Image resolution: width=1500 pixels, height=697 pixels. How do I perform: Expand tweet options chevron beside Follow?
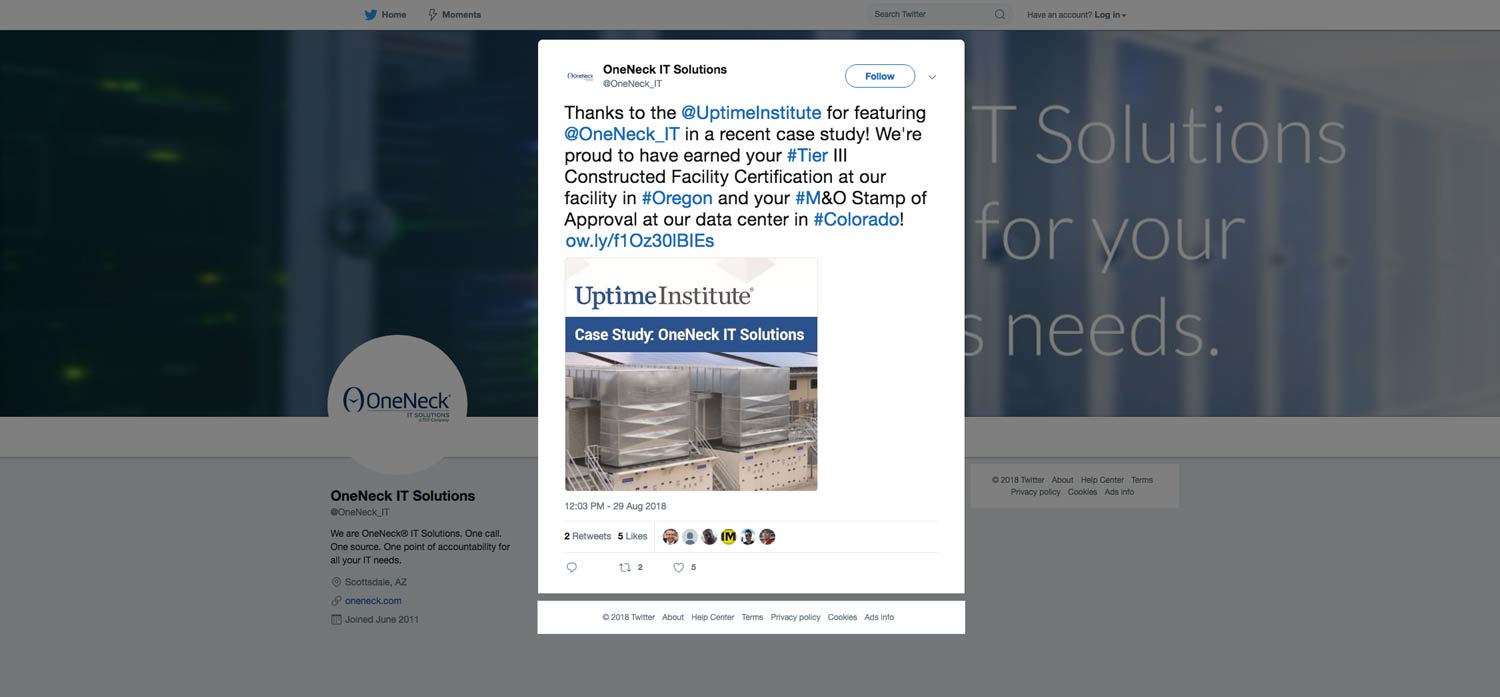(932, 77)
